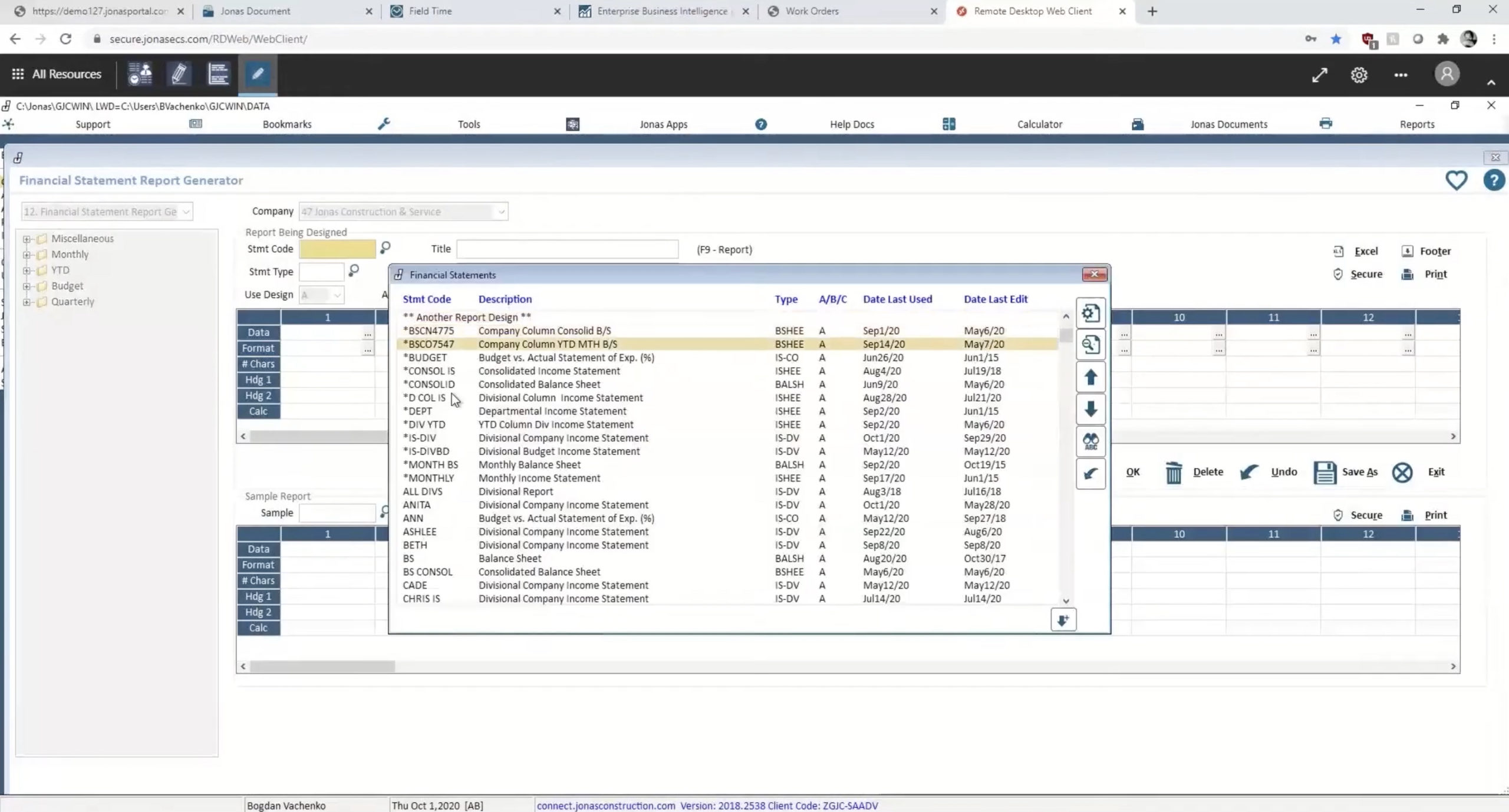
Task: Open Jonas Apps menu
Action: pos(663,124)
